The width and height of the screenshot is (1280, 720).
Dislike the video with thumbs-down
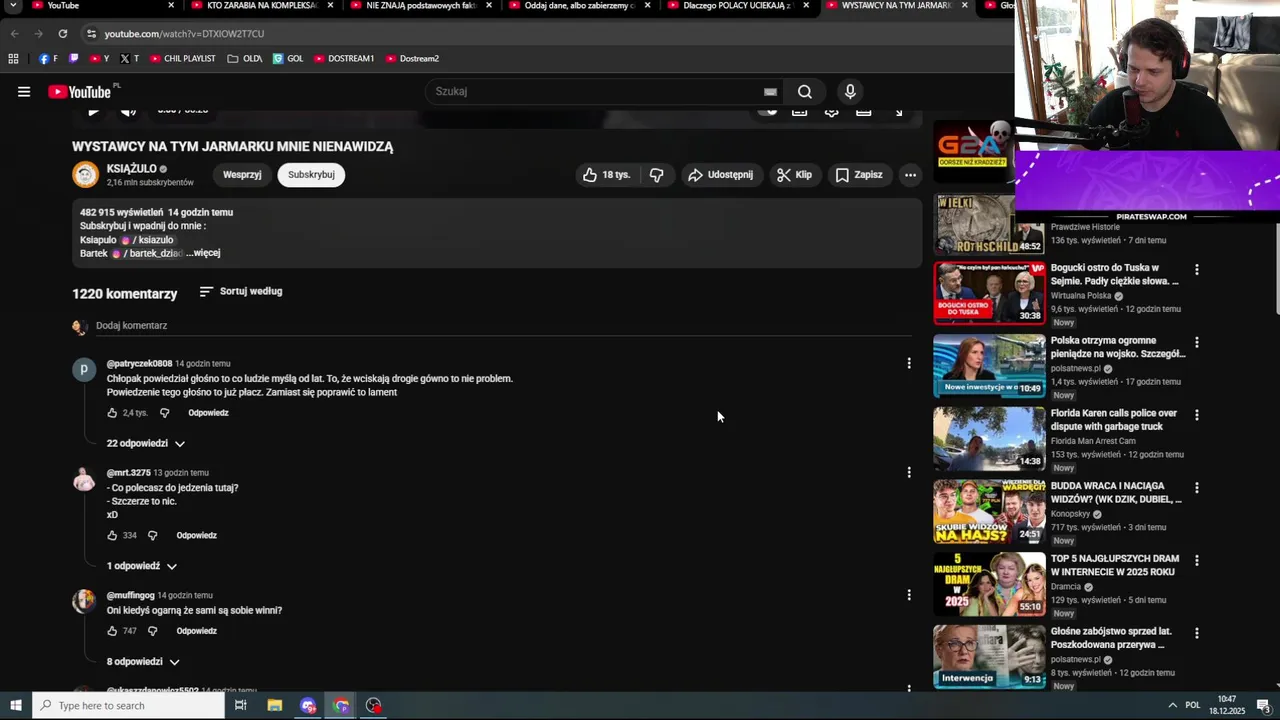[x=657, y=175]
